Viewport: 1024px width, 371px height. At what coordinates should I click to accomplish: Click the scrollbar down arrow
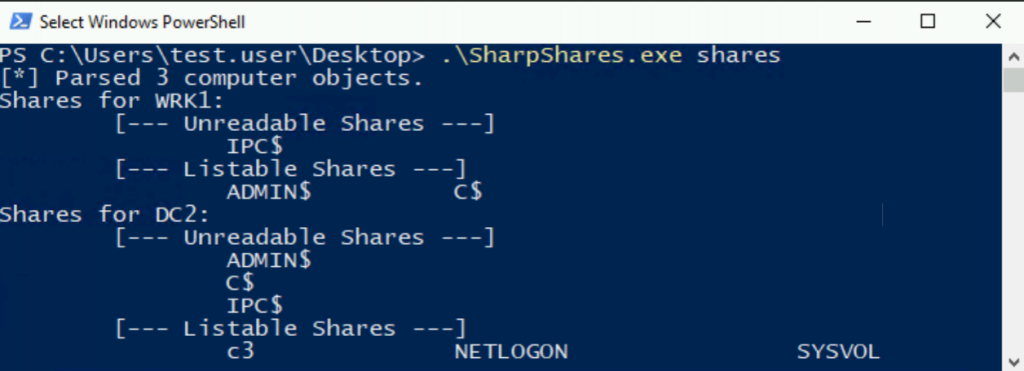click(1013, 360)
